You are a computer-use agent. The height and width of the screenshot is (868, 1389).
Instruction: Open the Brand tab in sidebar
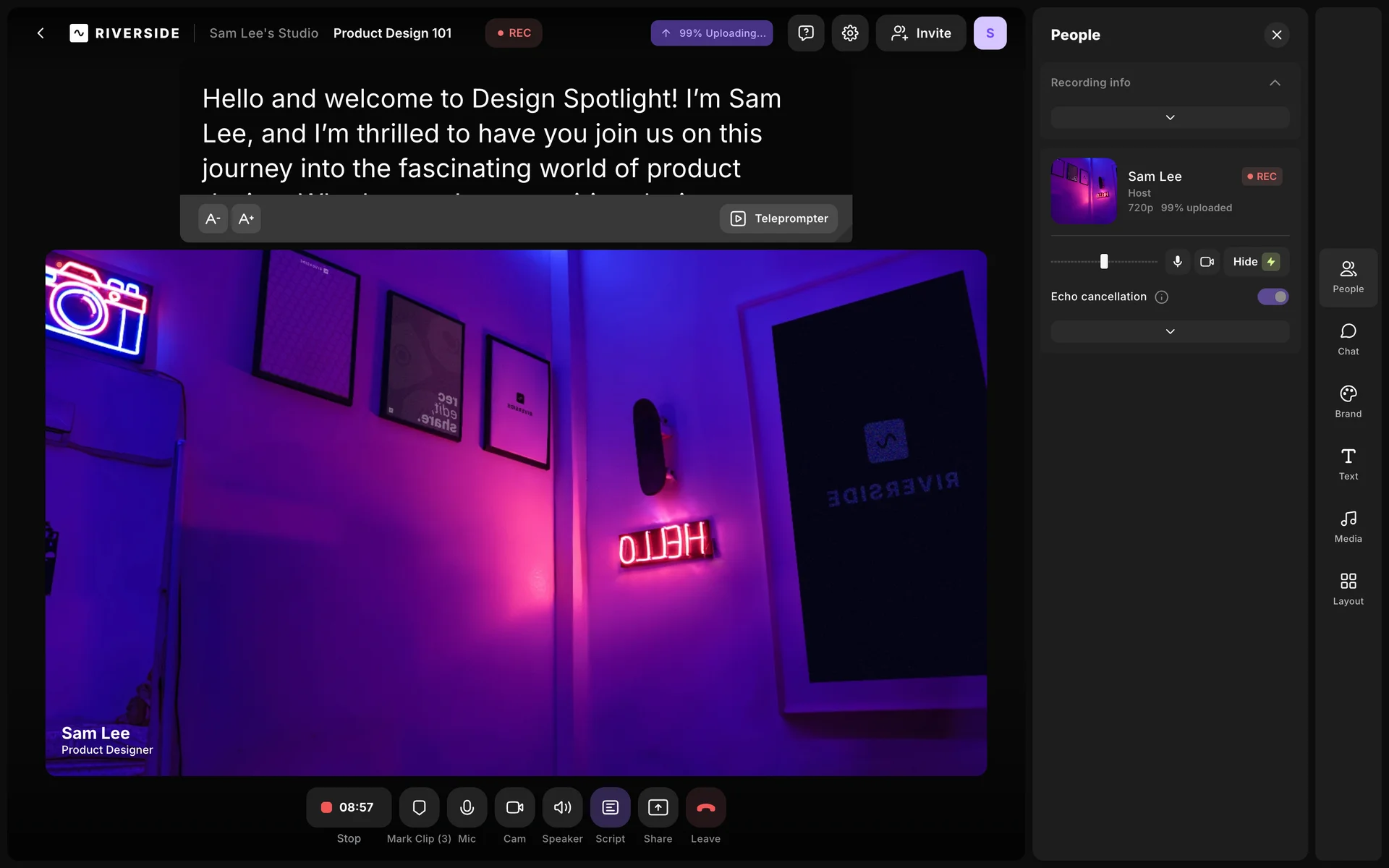1348,401
